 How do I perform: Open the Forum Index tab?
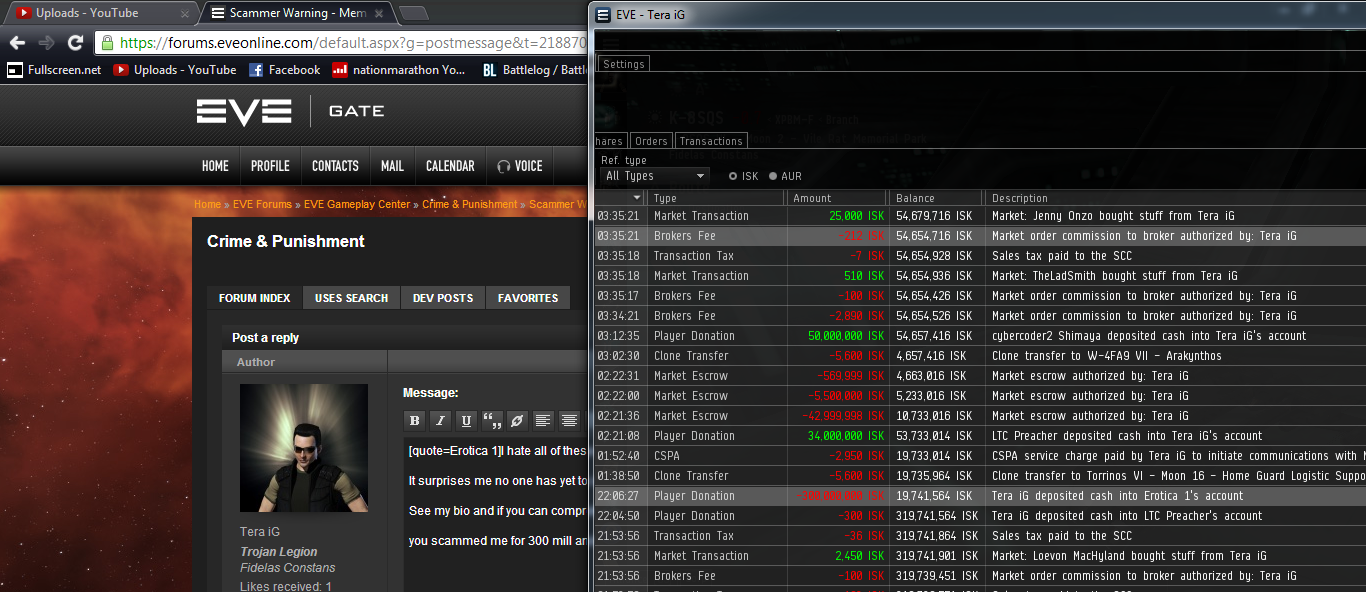tap(255, 298)
